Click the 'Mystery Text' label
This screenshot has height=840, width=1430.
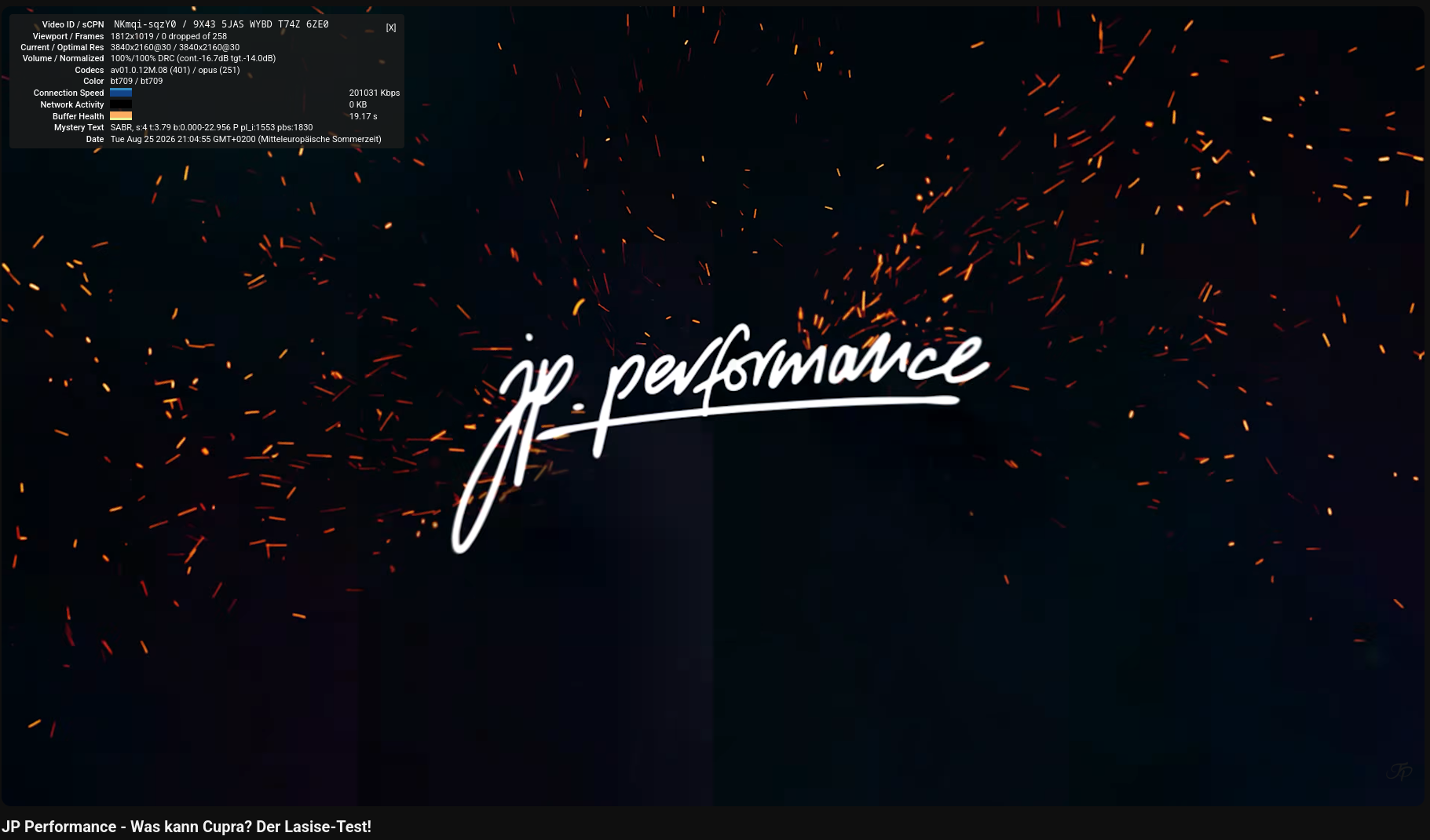[x=79, y=127]
